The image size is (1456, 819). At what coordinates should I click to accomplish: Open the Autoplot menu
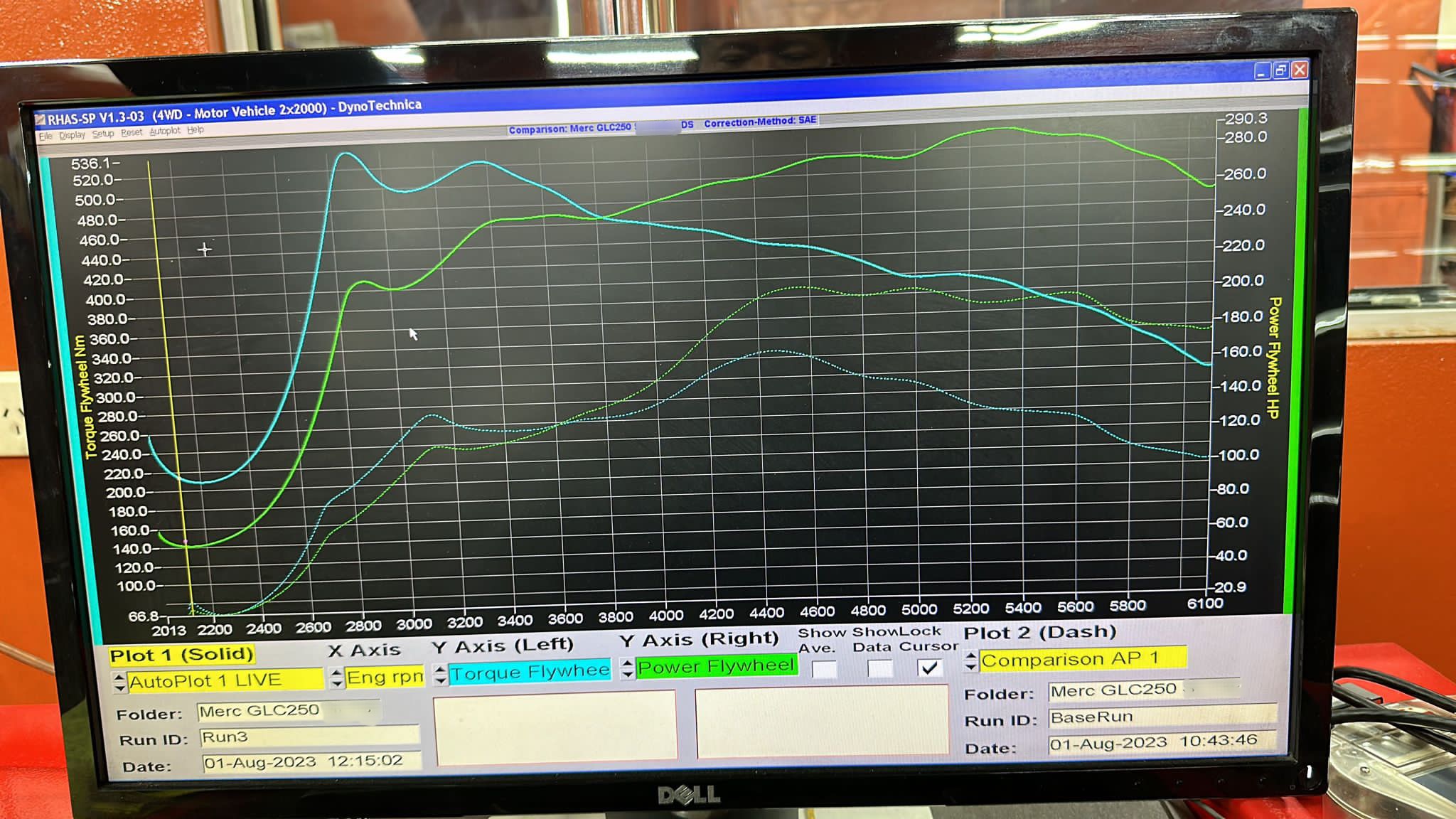pos(164,131)
